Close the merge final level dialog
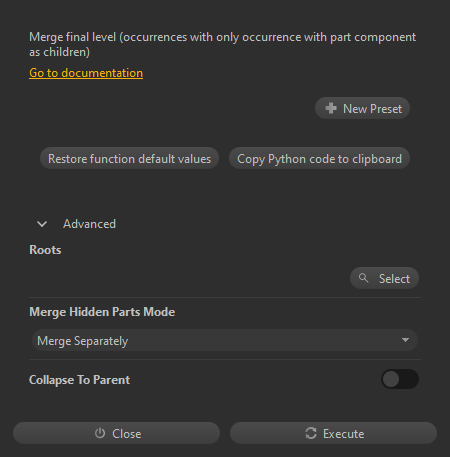The width and height of the screenshot is (450, 457). (x=116, y=433)
